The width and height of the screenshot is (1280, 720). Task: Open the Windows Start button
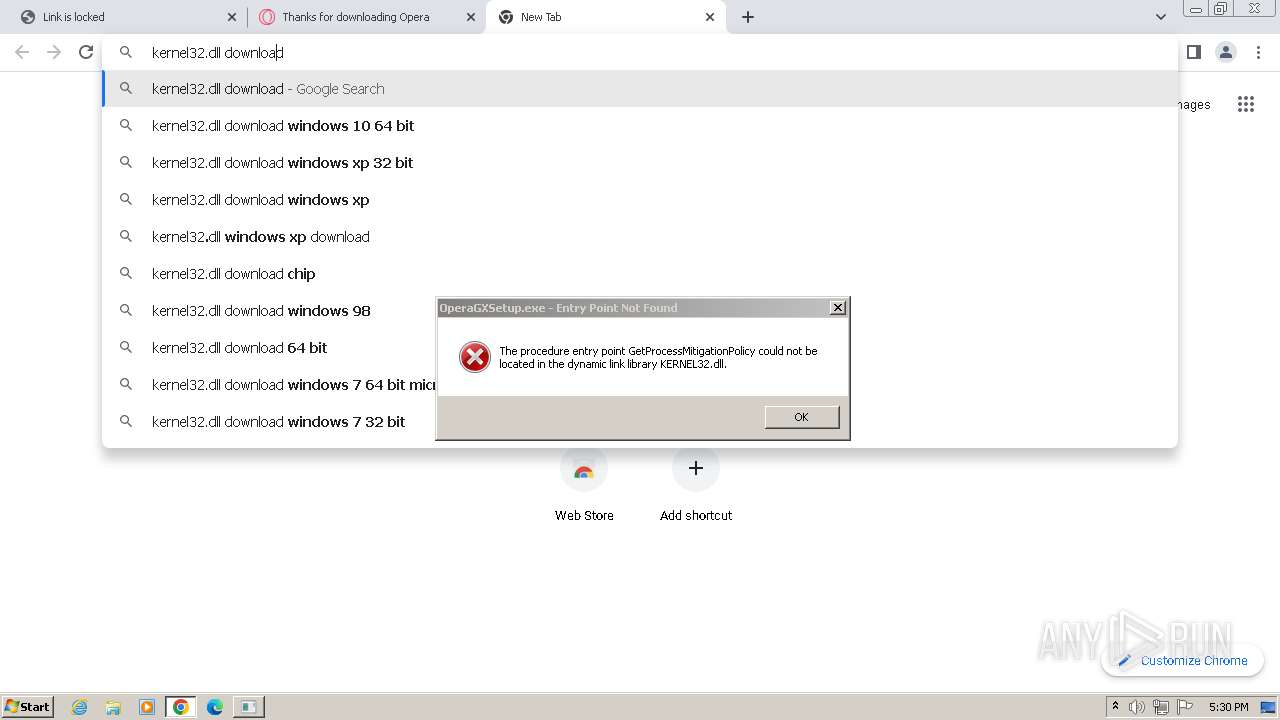pos(28,706)
